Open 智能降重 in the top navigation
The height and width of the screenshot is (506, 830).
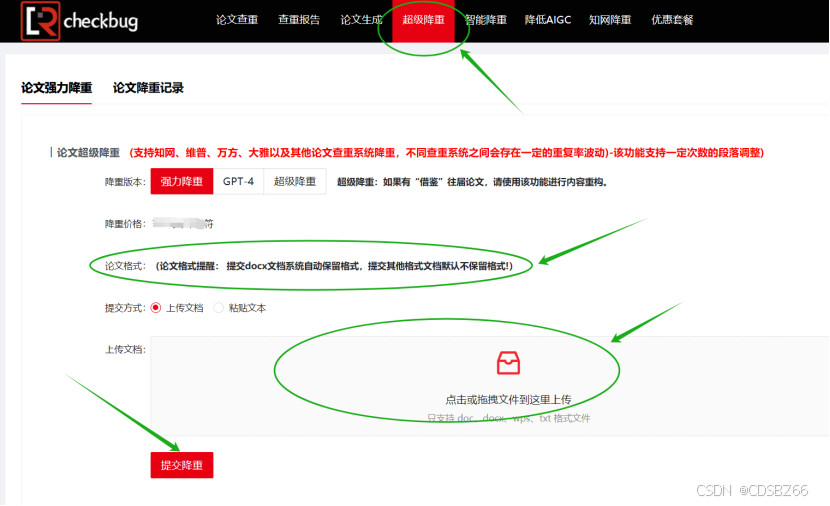pyautogui.click(x=486, y=20)
